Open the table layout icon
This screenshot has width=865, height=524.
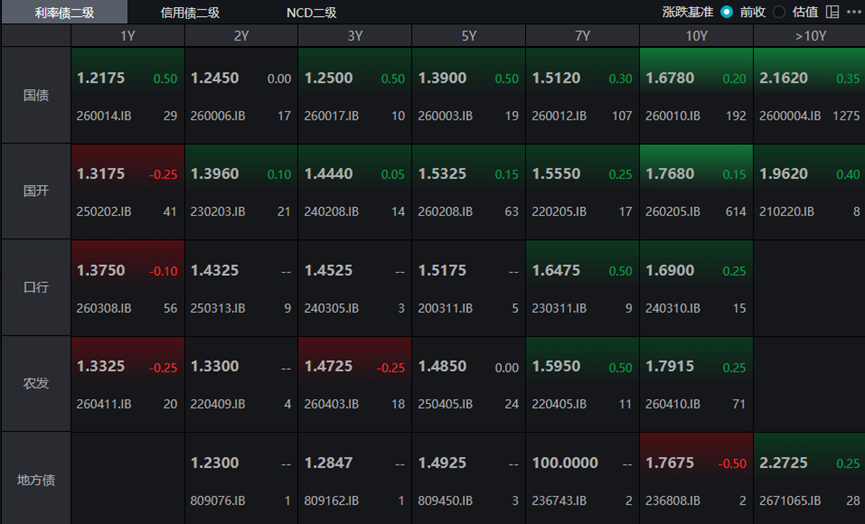(x=832, y=12)
